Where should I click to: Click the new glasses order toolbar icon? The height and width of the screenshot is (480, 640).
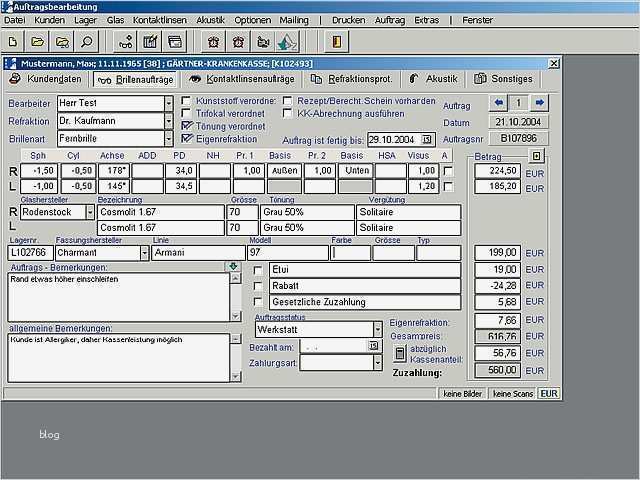125,42
